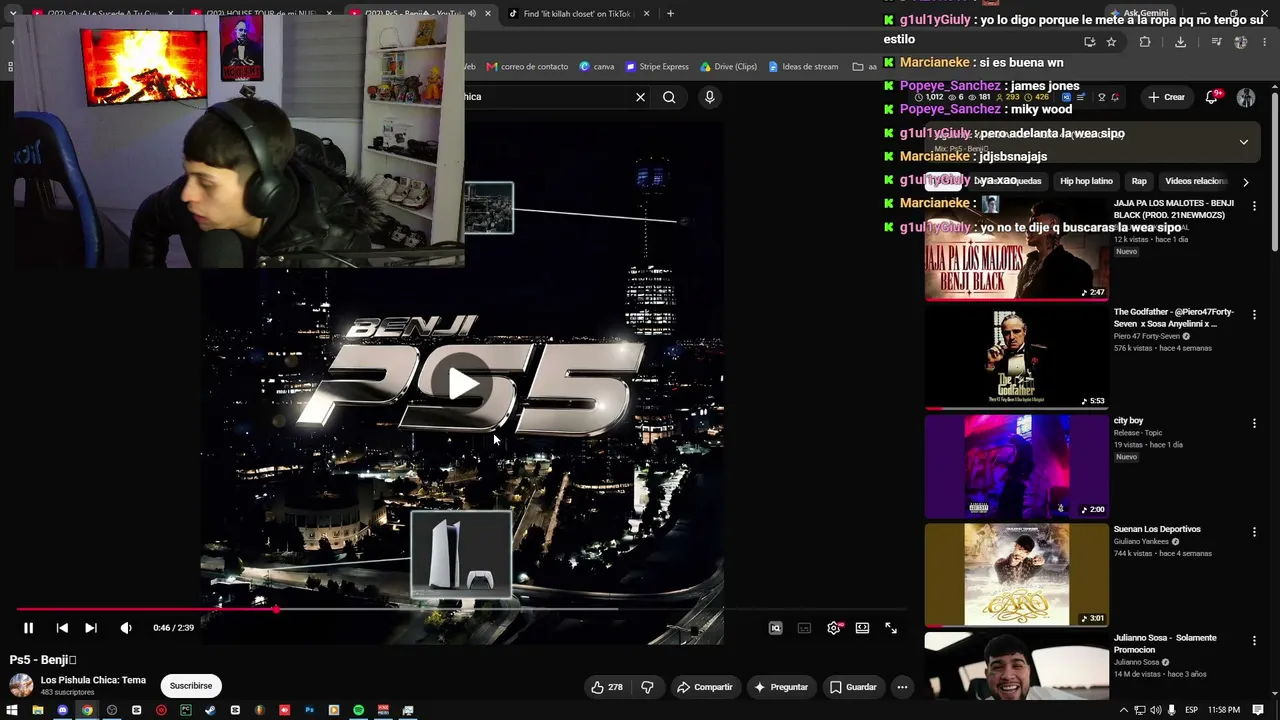Open Spotify from the taskbar
The height and width of the screenshot is (720, 1280).
pyautogui.click(x=358, y=710)
